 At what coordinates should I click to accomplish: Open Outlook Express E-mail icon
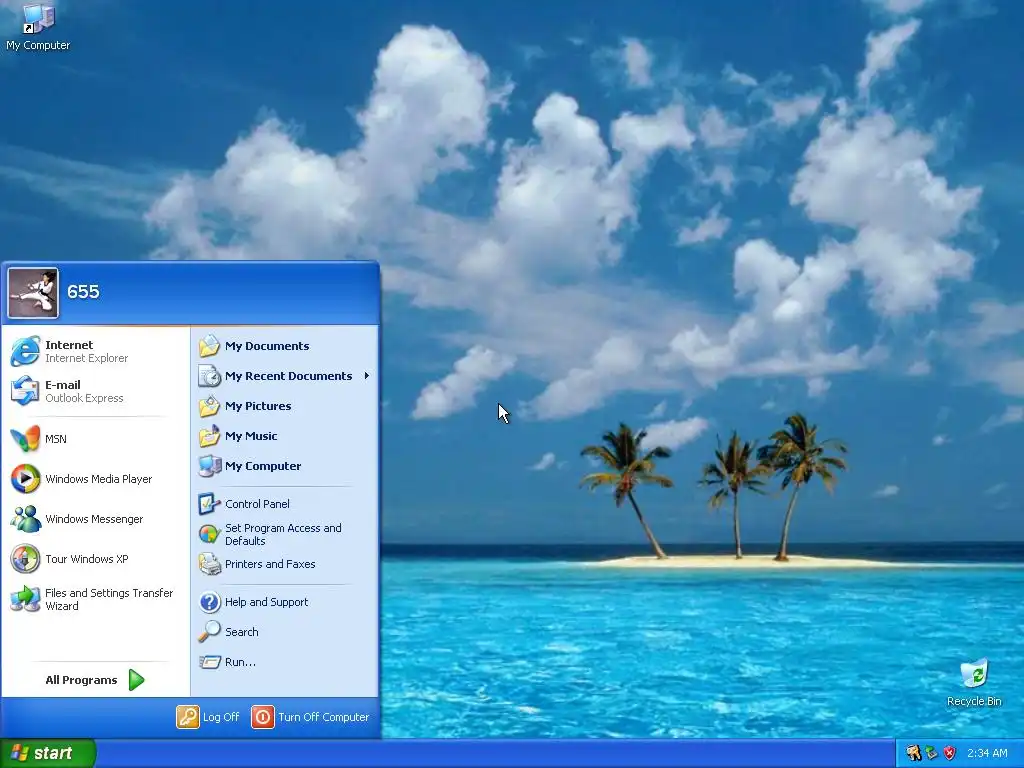pyautogui.click(x=25, y=391)
